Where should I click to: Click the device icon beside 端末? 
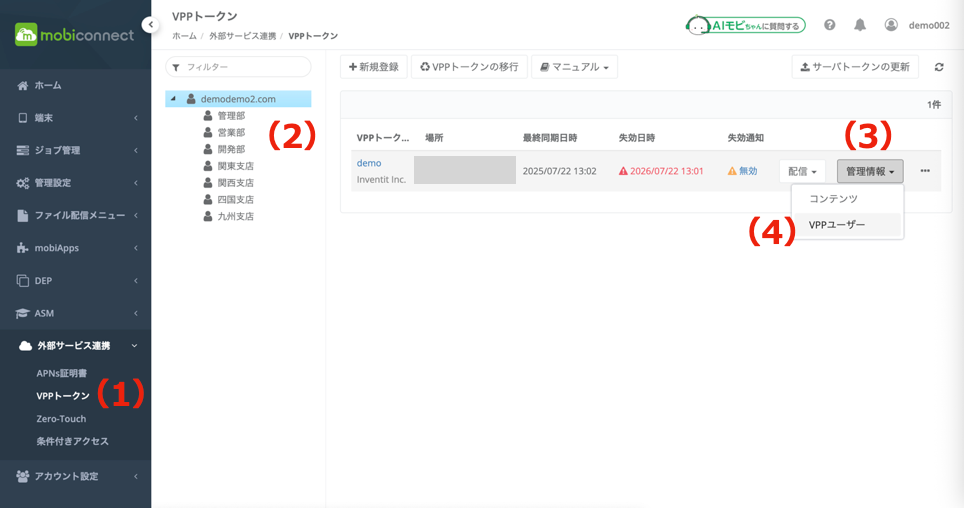coord(23,117)
